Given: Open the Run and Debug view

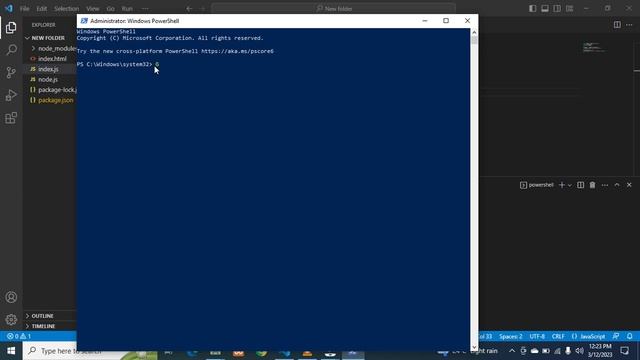Looking at the screenshot, I should coord(11,95).
